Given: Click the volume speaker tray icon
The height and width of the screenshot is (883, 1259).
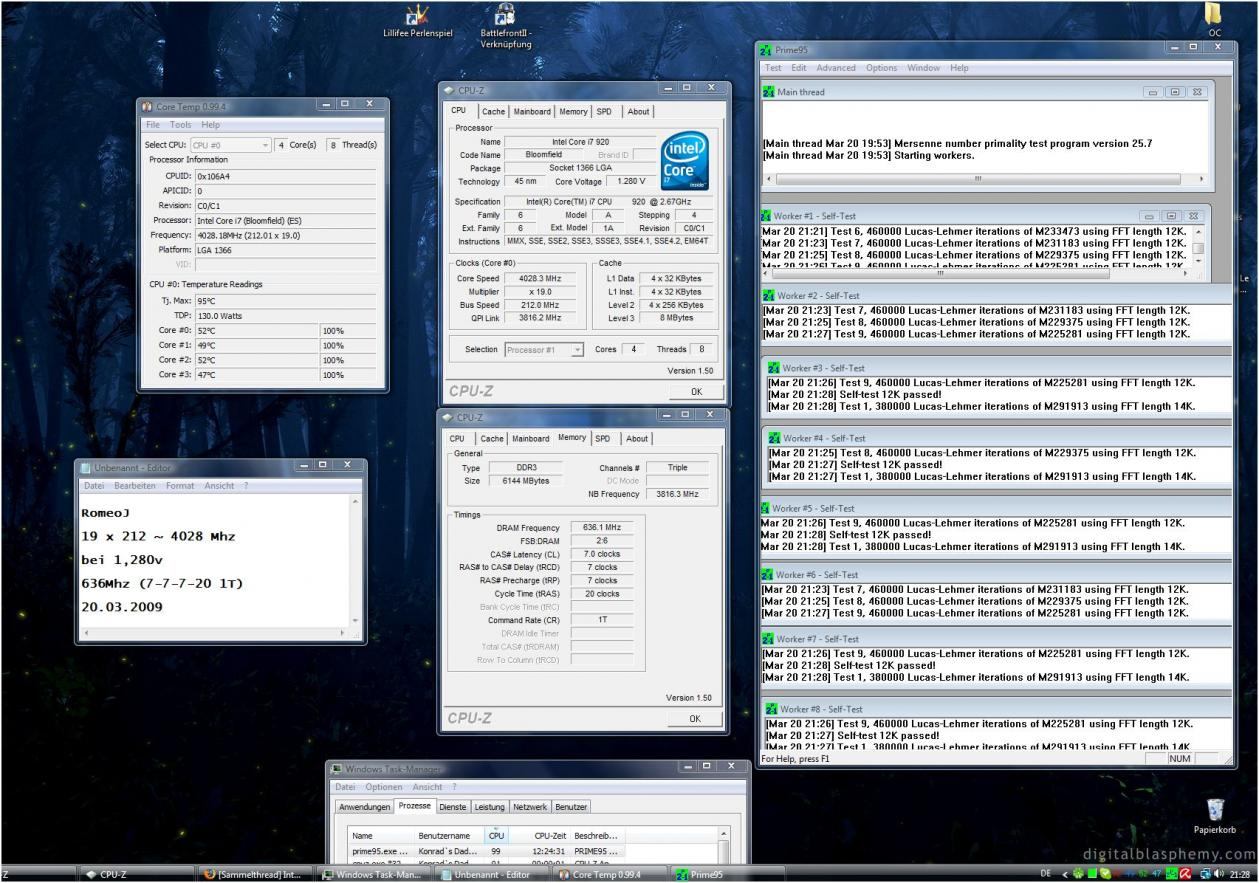Looking at the screenshot, I should [x=1220, y=874].
